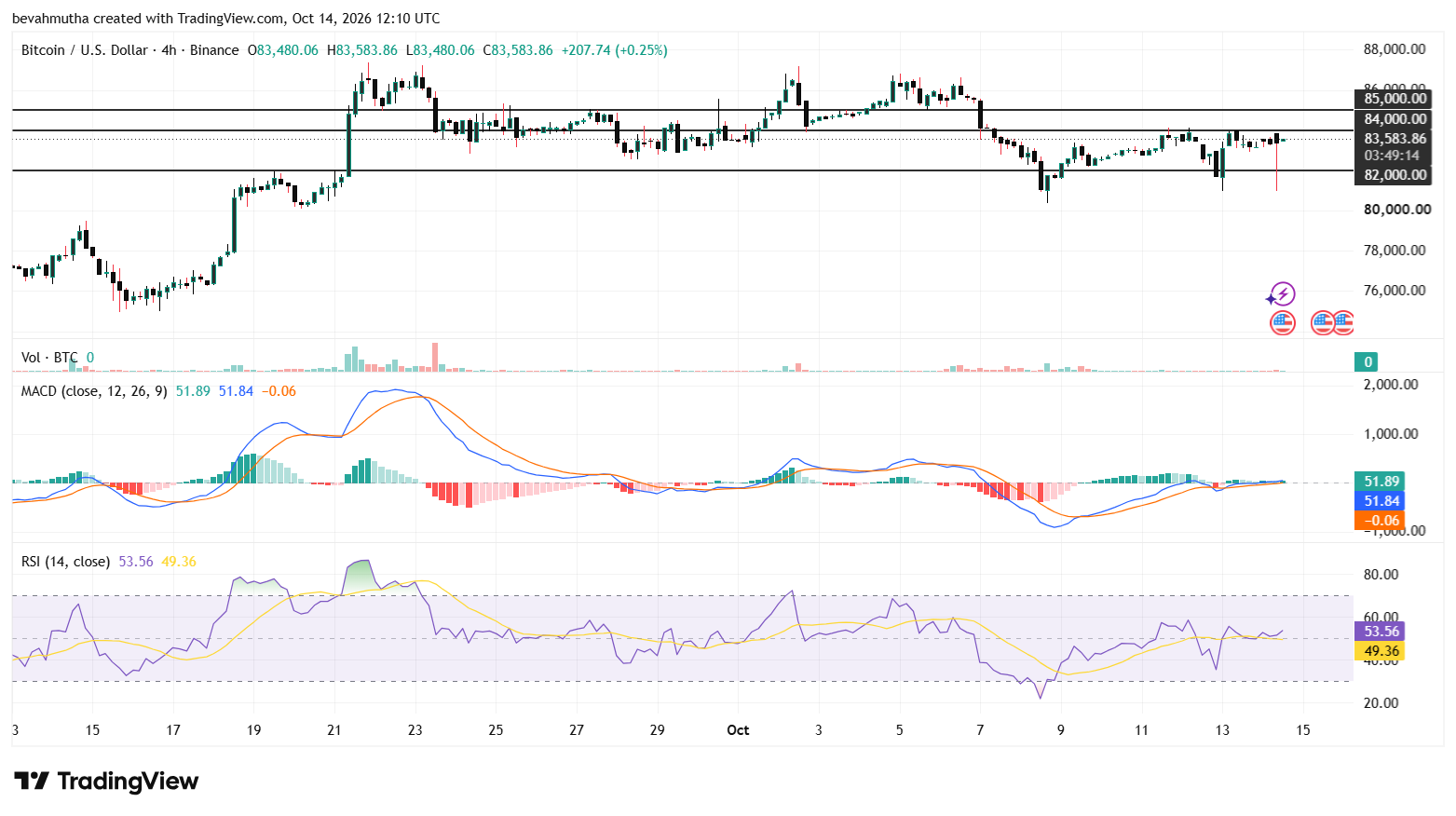Click the RSI legend value 53.56

(136, 562)
